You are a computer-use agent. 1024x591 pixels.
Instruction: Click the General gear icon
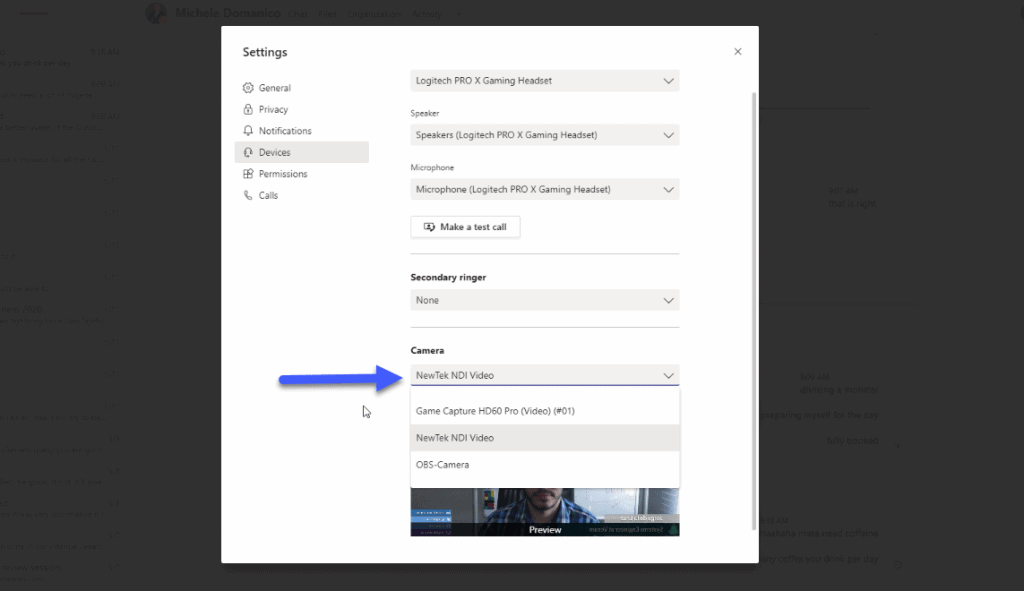[248, 88]
